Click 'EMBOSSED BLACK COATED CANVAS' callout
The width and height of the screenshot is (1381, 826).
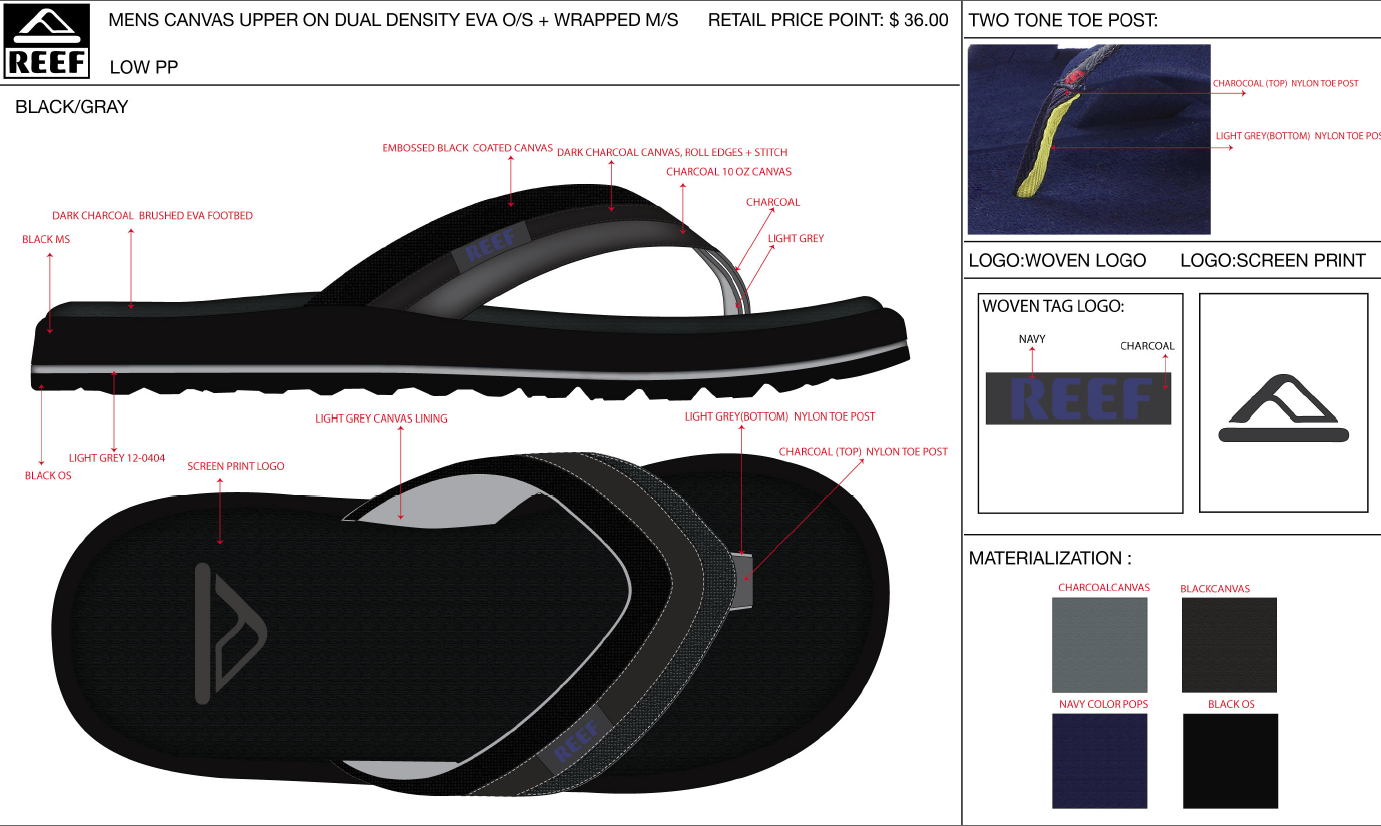point(467,148)
